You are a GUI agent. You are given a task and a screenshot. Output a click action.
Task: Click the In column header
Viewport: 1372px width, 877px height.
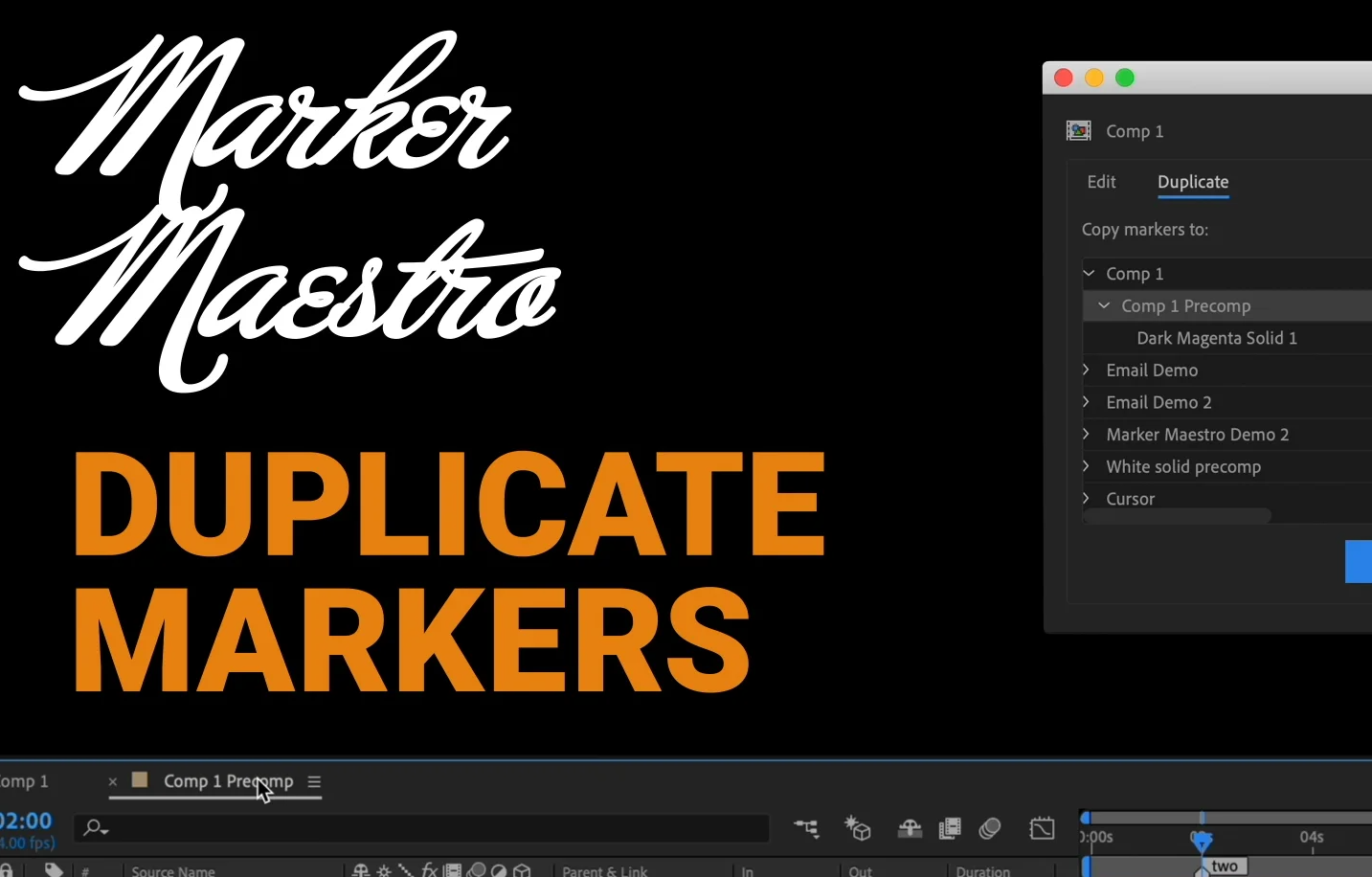(747, 871)
